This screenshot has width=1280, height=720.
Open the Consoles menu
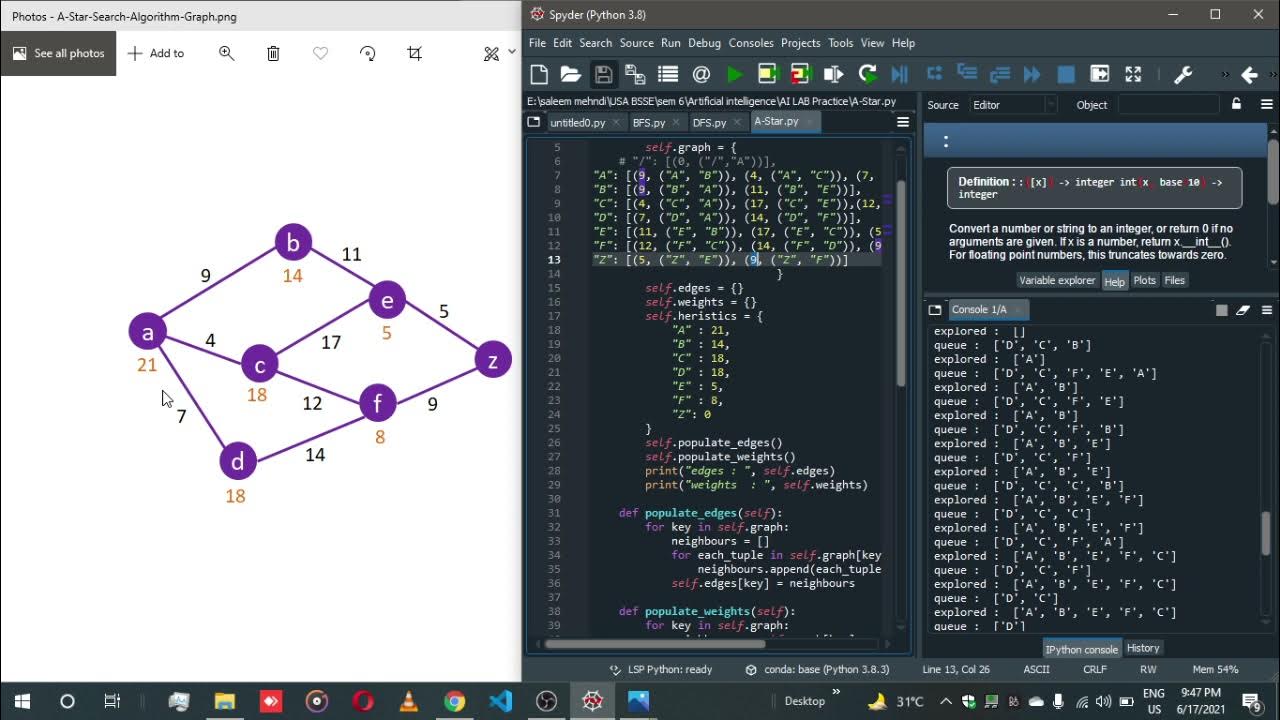751,43
